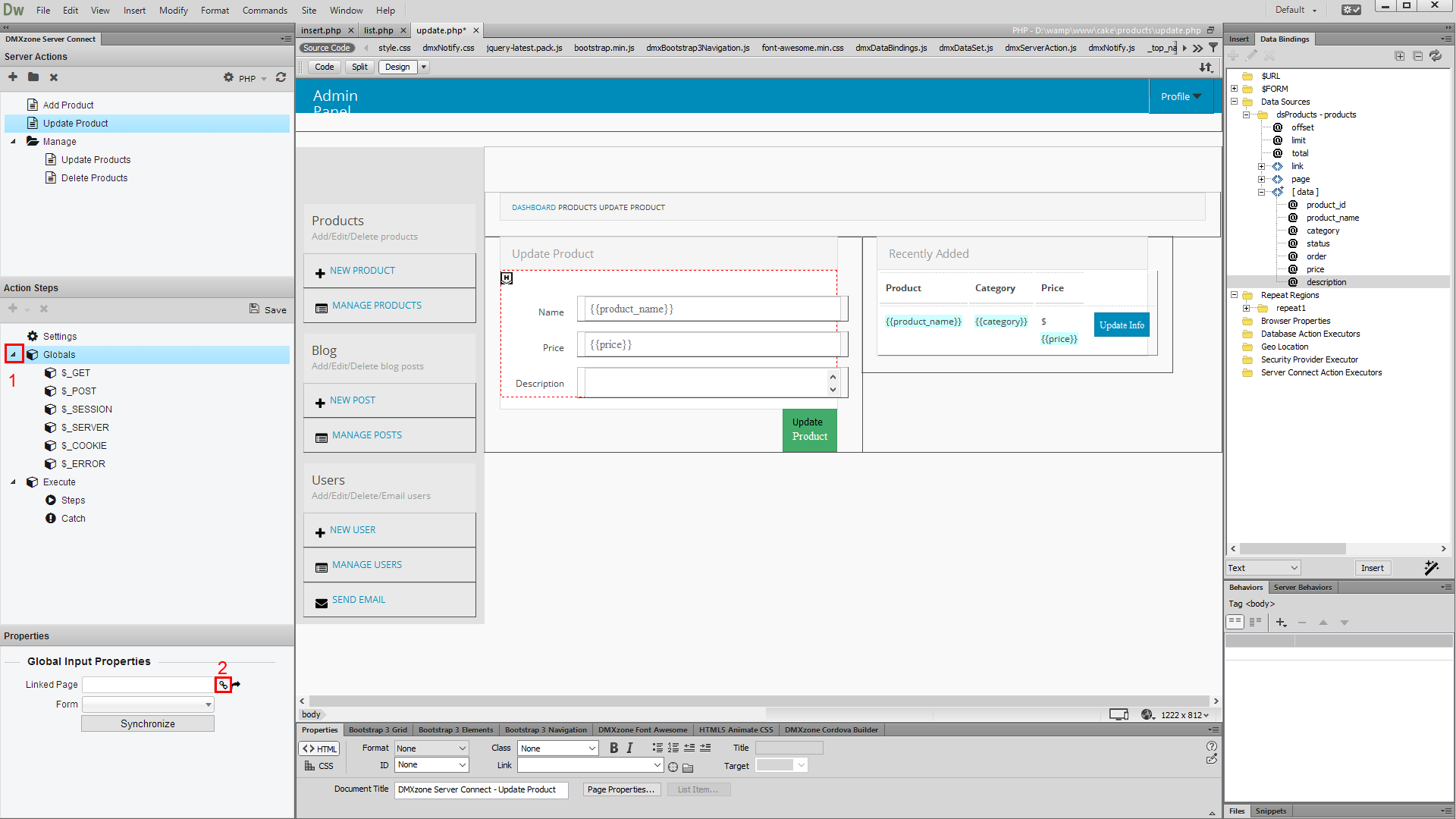Screen dimensions: 1456x819
Task: Open the Default workspace switcher
Action: [1295, 10]
